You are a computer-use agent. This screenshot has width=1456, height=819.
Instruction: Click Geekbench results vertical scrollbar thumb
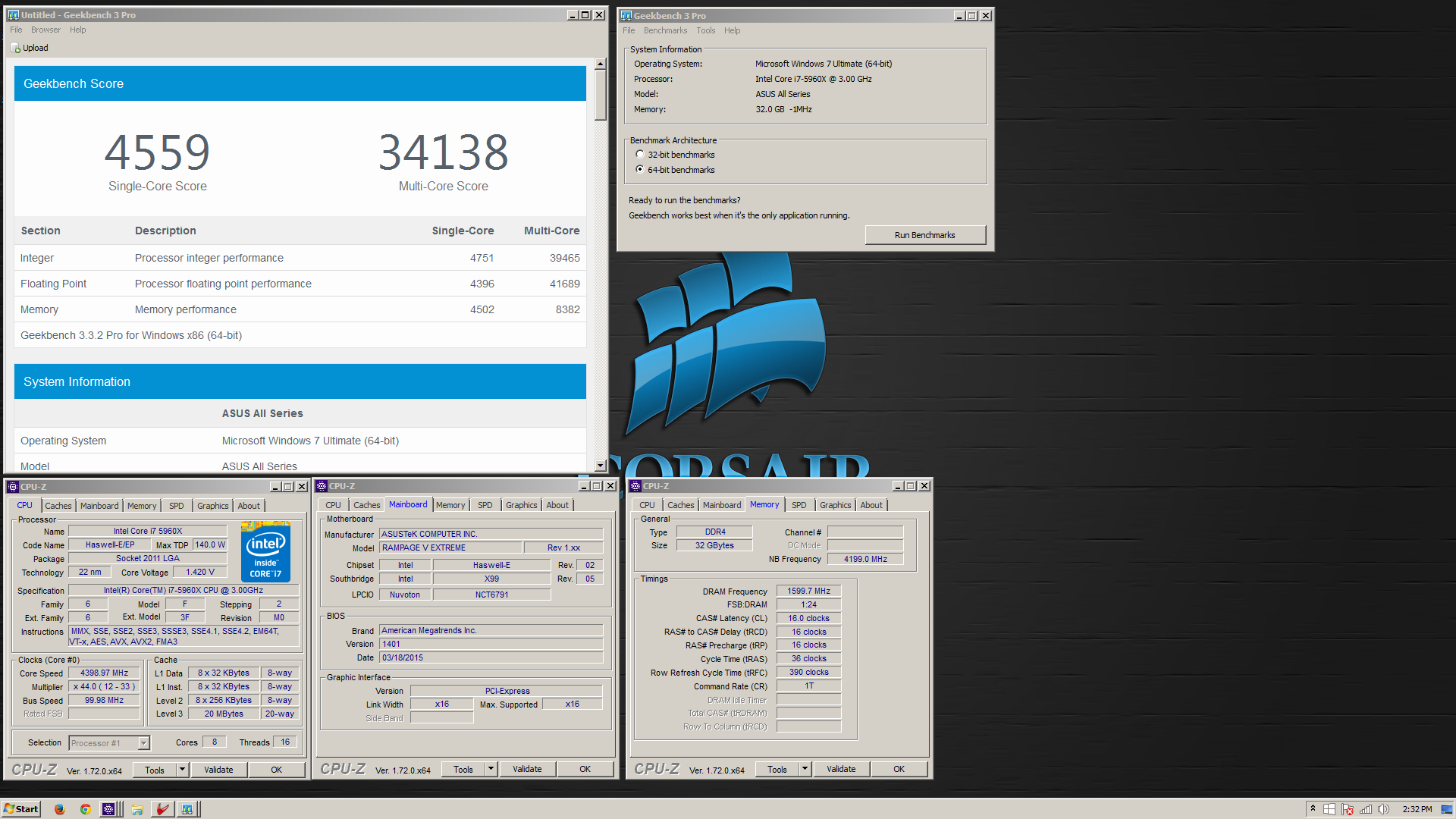(x=600, y=96)
